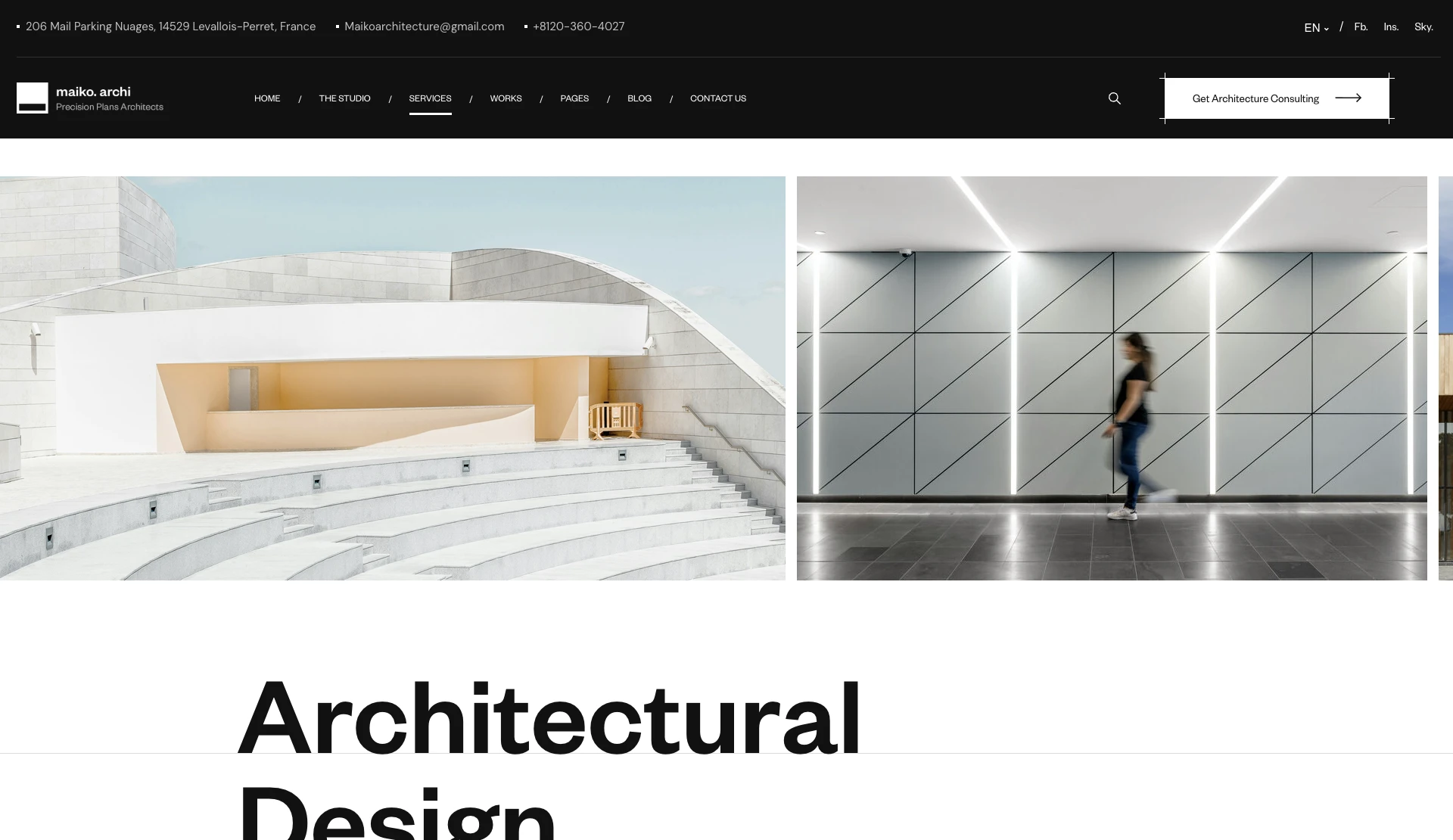This screenshot has width=1453, height=840.
Task: Expand the PAGES menu item
Action: [574, 98]
